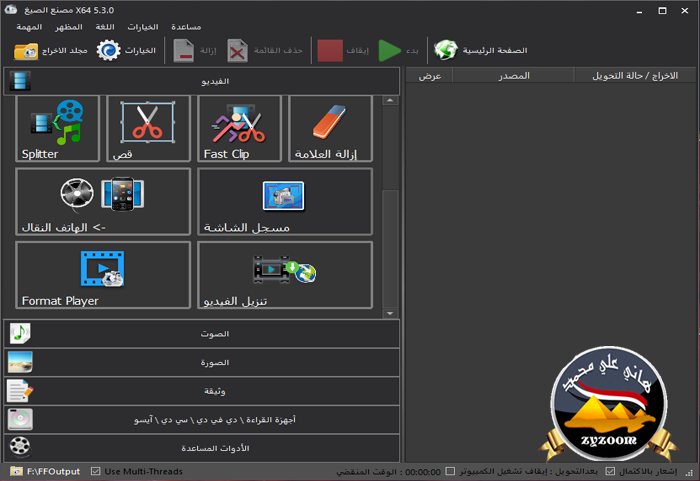Image resolution: width=700 pixels, height=481 pixels.
Task: Open the قص crop tool
Action: pyautogui.click(x=149, y=129)
